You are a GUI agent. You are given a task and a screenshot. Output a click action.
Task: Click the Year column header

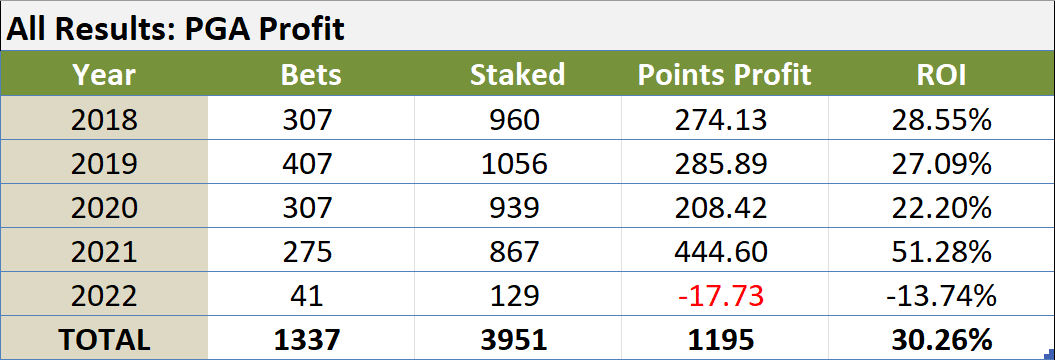pos(104,75)
